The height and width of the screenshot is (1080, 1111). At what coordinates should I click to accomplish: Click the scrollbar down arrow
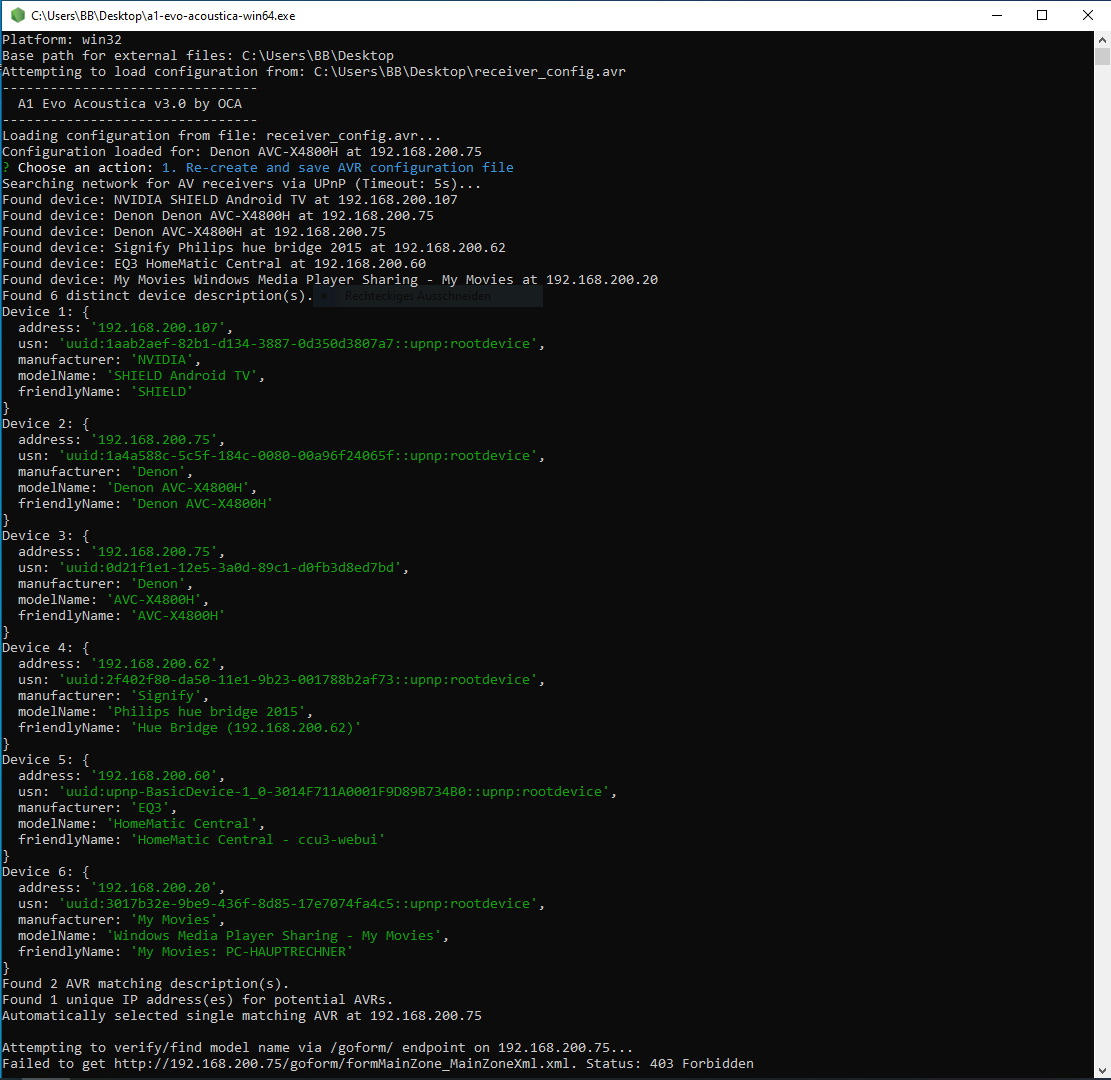pyautogui.click(x=1102, y=1071)
